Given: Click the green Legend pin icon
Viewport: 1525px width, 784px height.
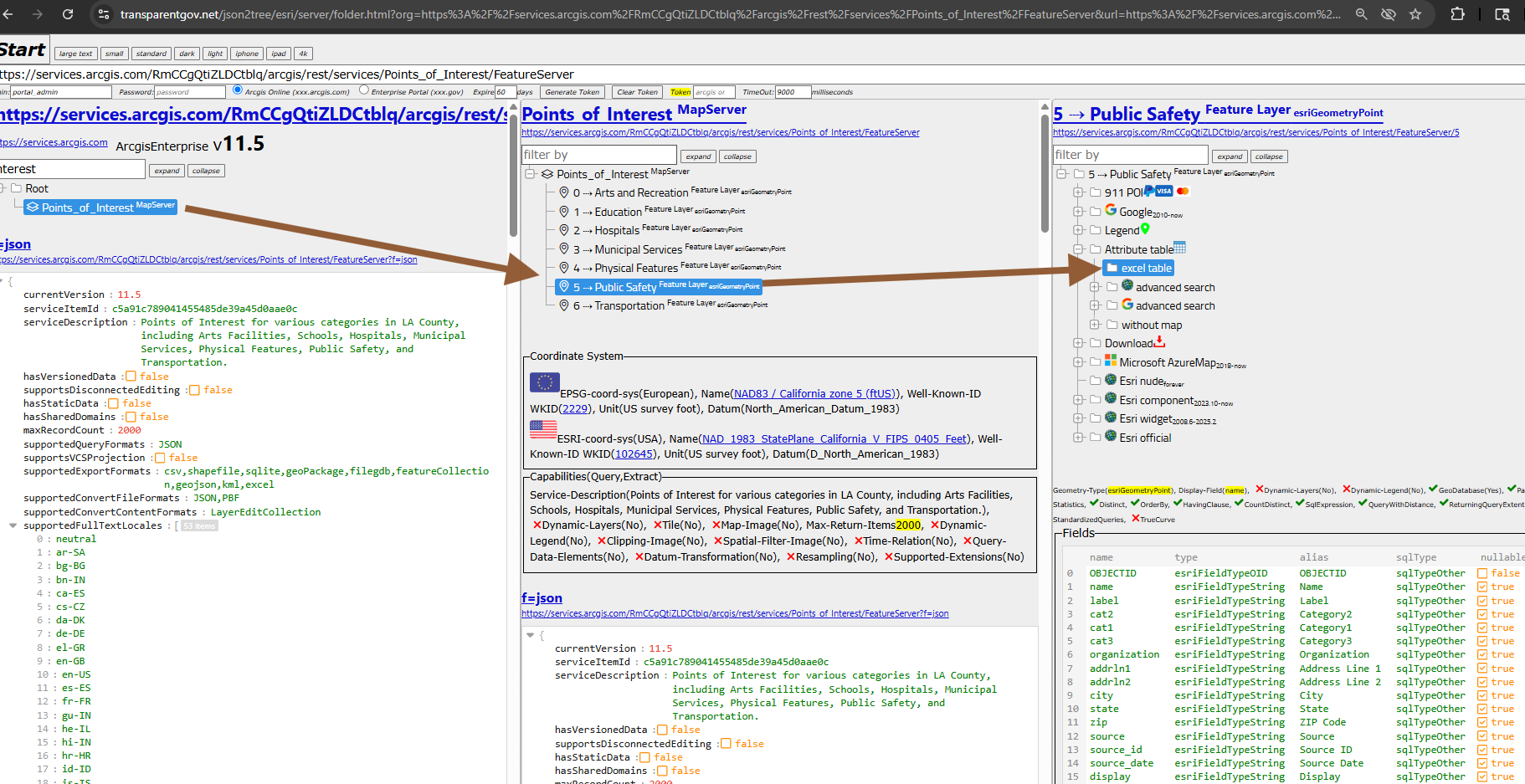Looking at the screenshot, I should 1145,228.
